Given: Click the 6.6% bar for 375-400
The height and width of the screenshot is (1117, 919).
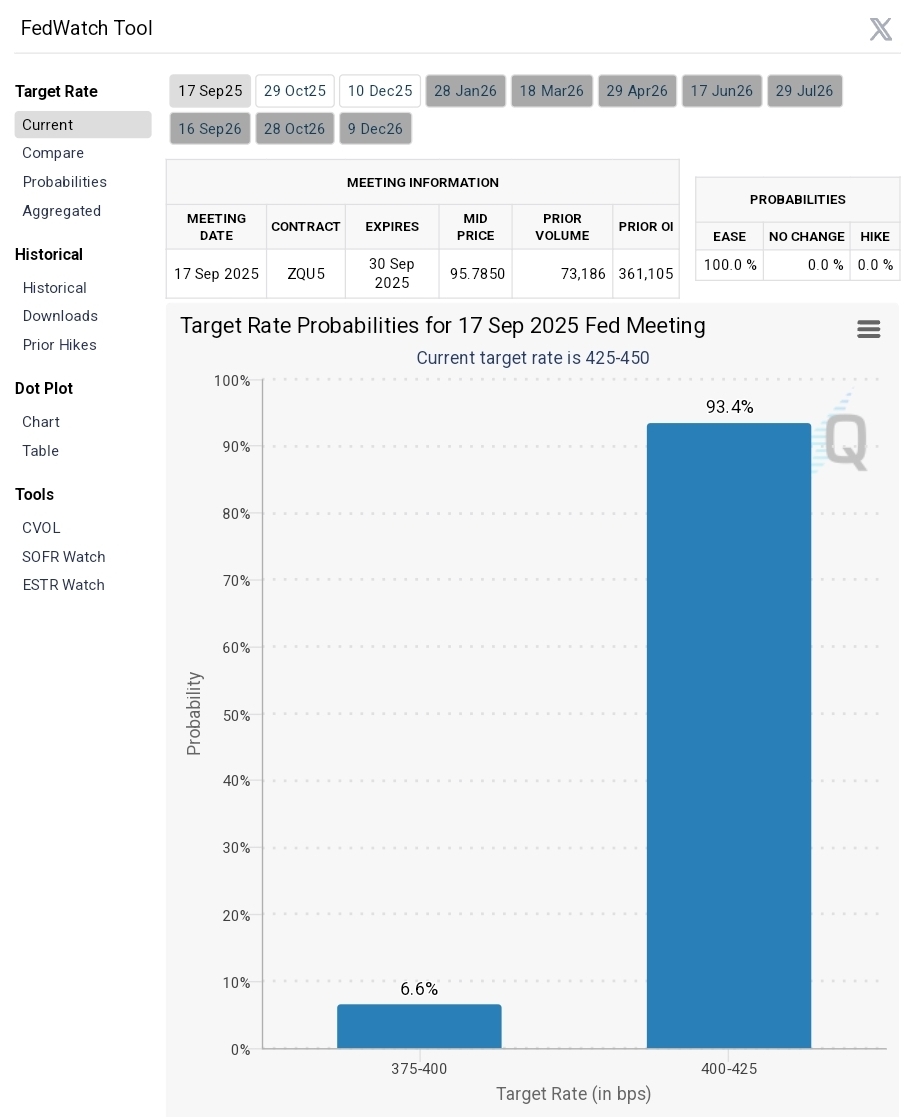Looking at the screenshot, I should 419,1027.
